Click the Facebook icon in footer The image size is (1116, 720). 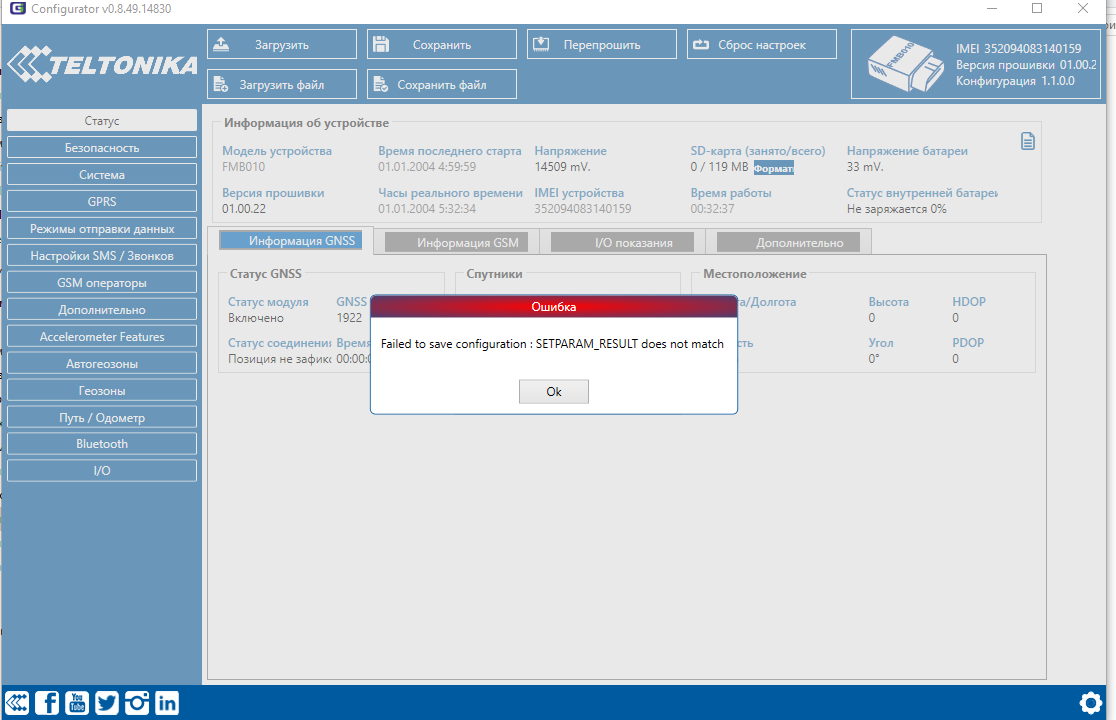(x=47, y=703)
